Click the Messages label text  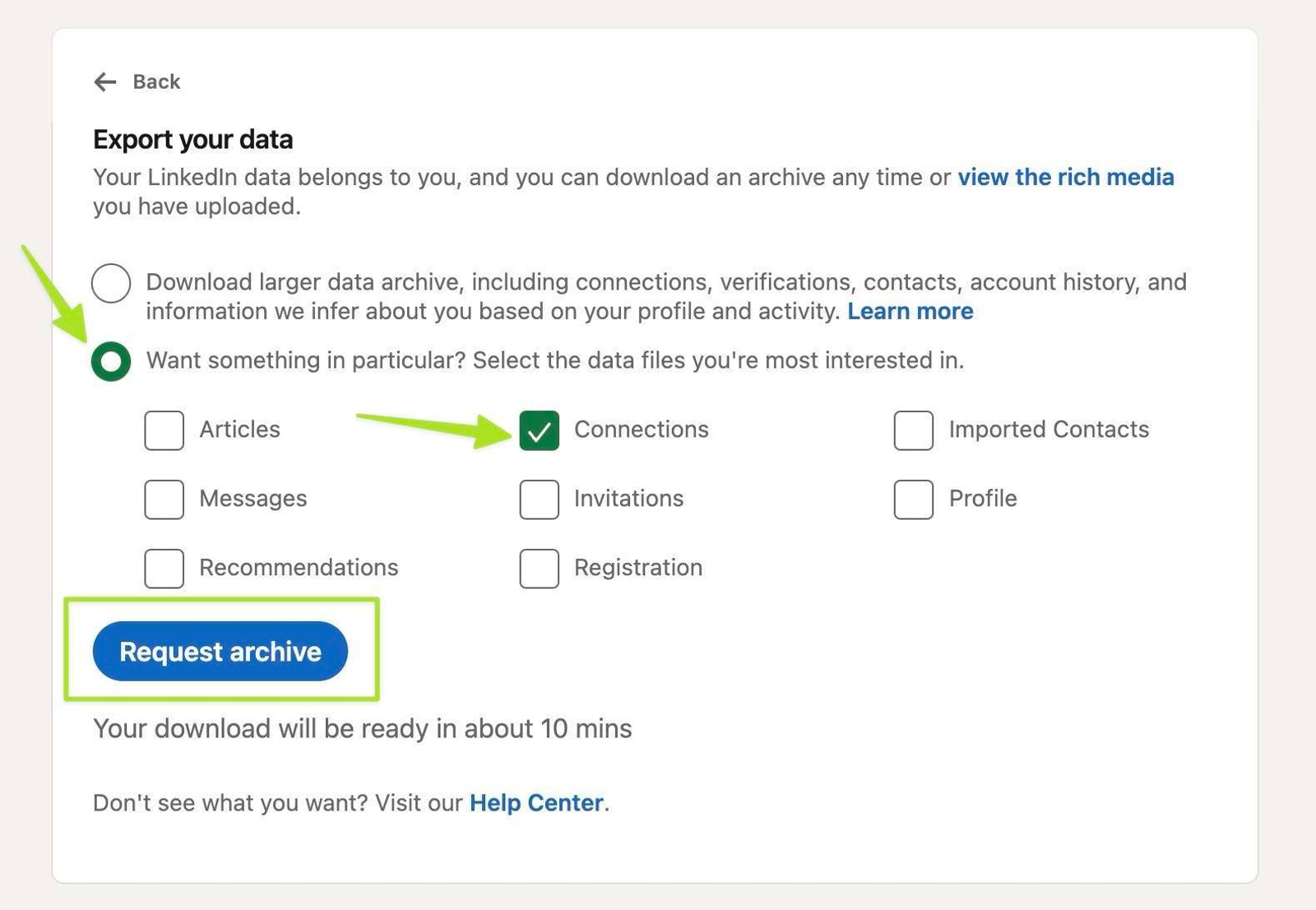(253, 499)
